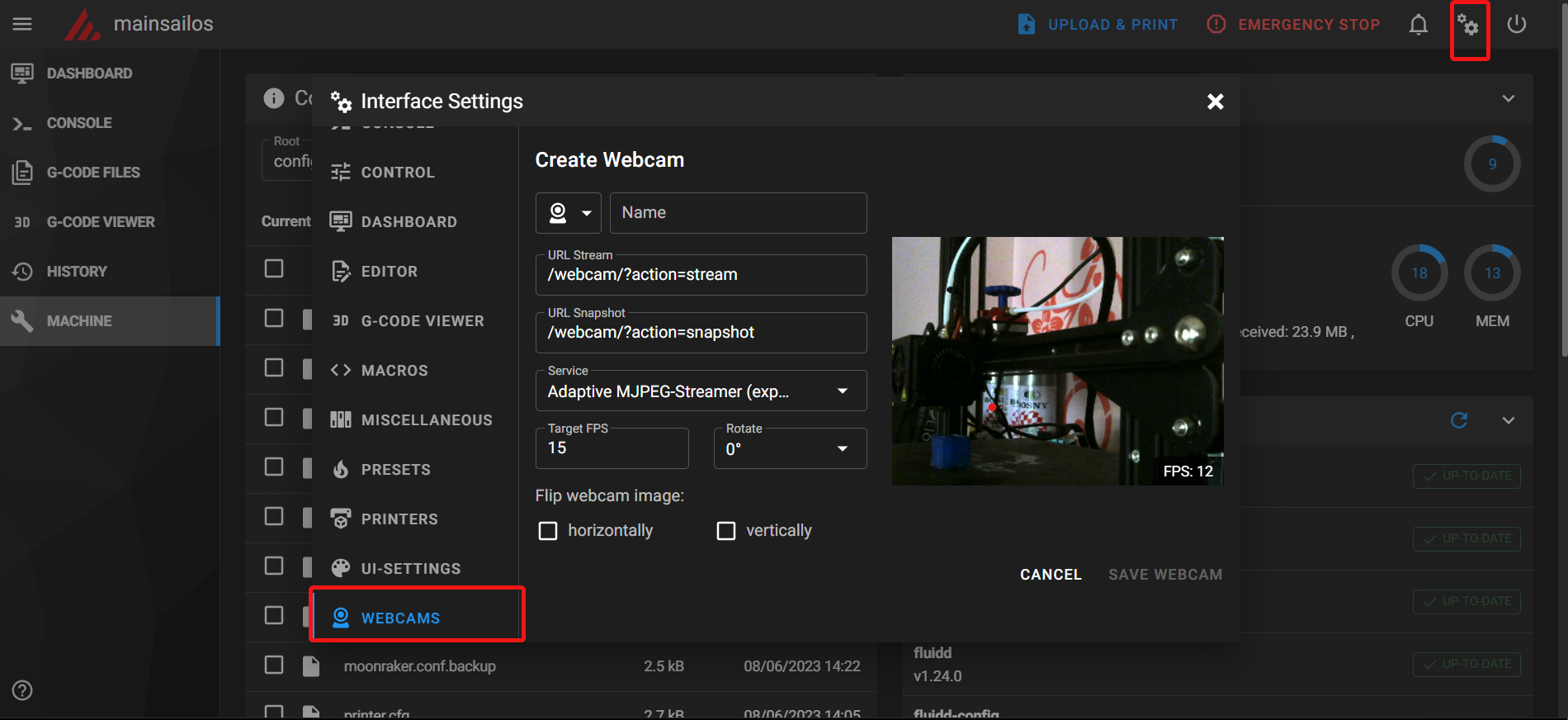Open moonraker.conf.backup file

click(x=420, y=666)
